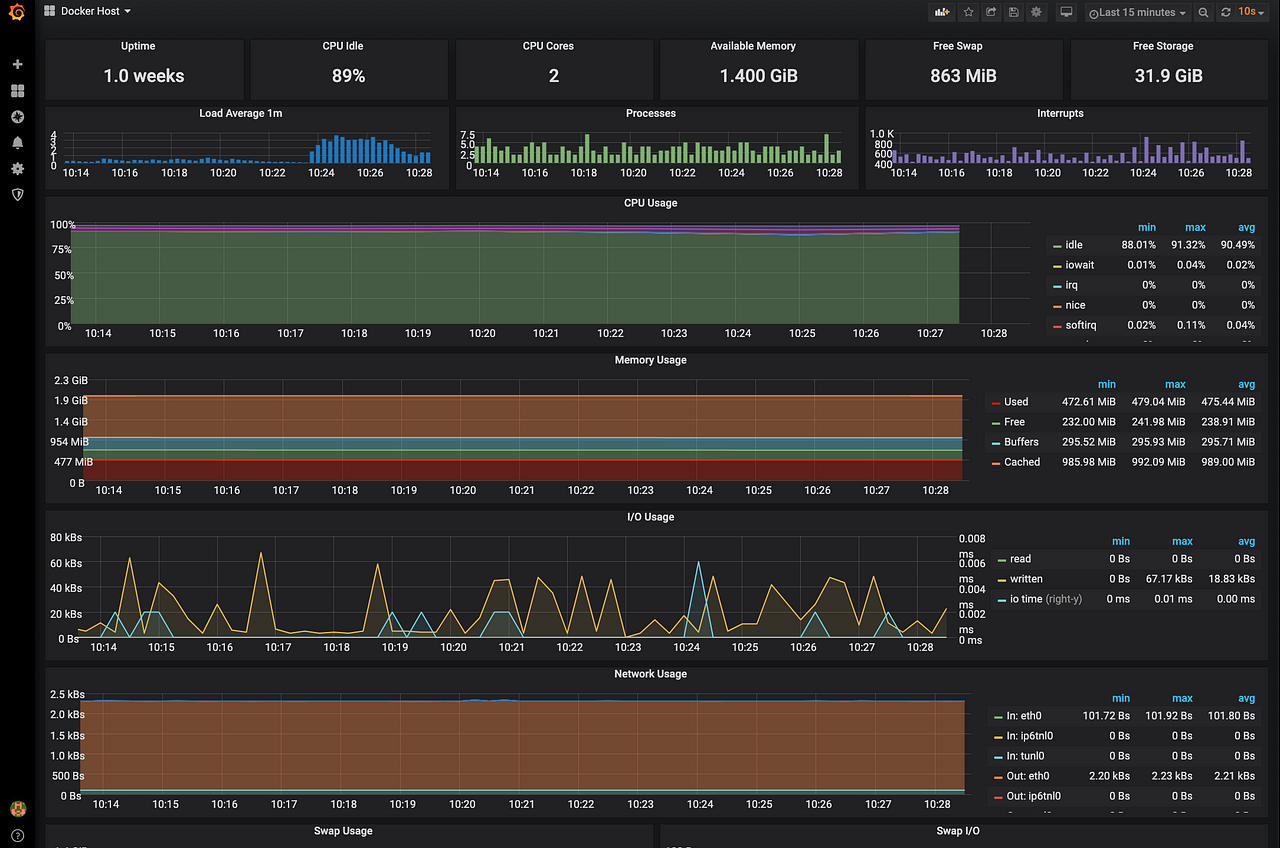Open the Help question mark icon
This screenshot has width=1280, height=848.
[x=17, y=835]
